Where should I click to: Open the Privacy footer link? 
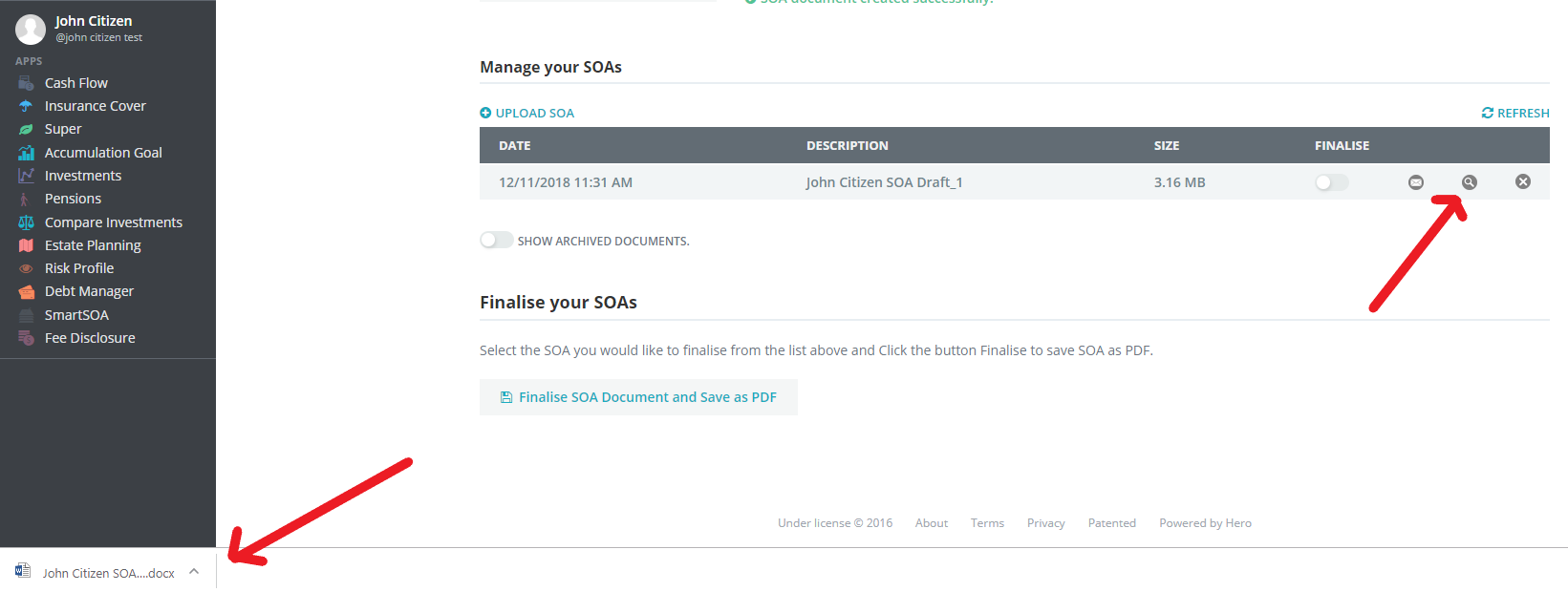[1045, 523]
